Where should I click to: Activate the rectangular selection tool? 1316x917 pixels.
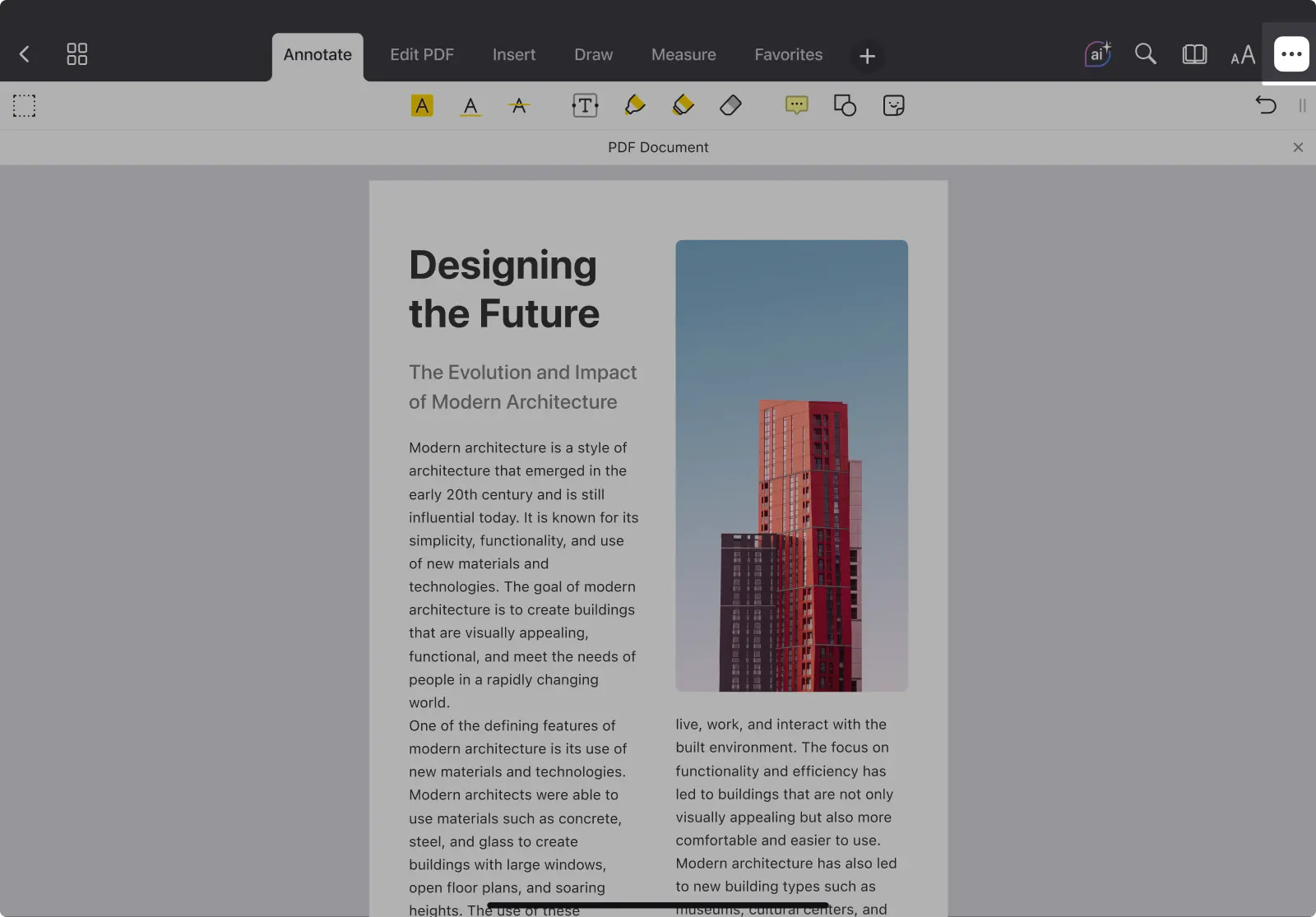pyautogui.click(x=24, y=105)
